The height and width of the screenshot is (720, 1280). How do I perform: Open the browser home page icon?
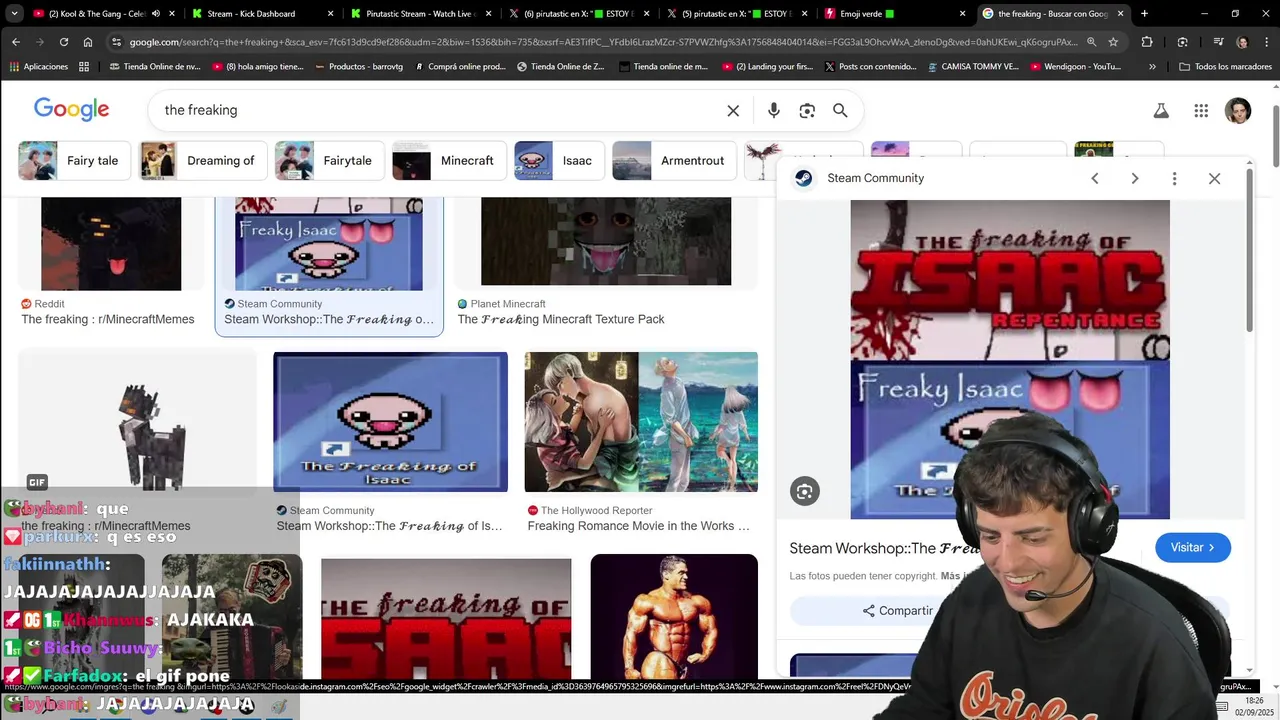point(88,42)
